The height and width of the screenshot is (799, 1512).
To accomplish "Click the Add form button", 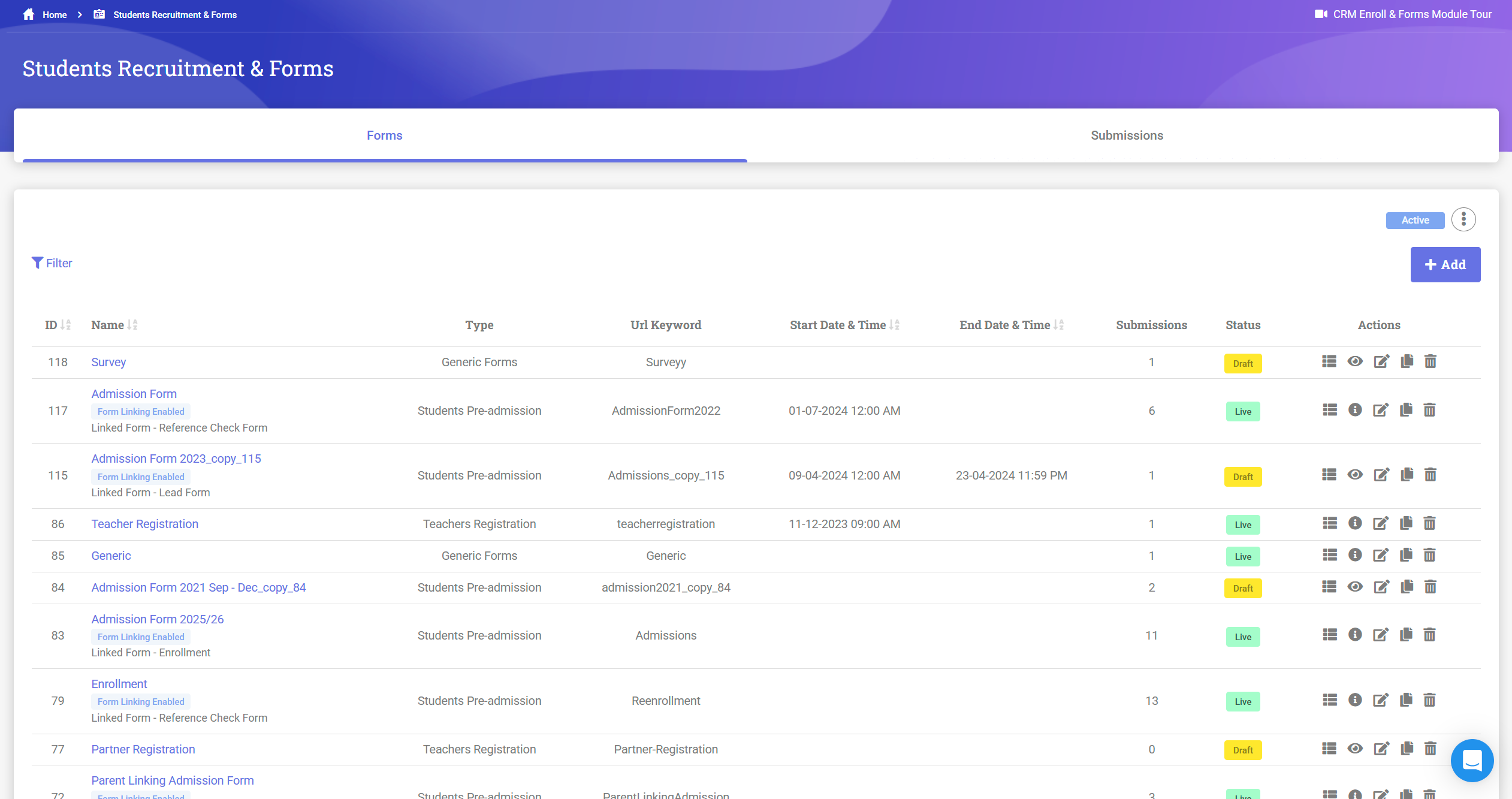I will (x=1444, y=264).
